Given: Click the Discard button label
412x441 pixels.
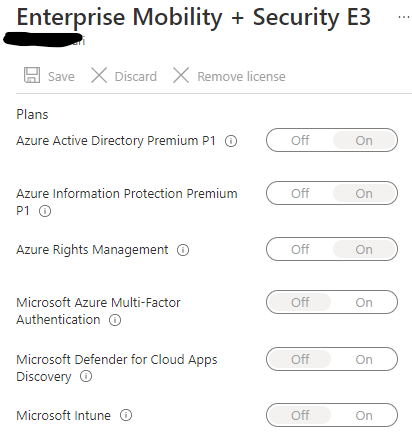Looking at the screenshot, I should coord(136,77).
